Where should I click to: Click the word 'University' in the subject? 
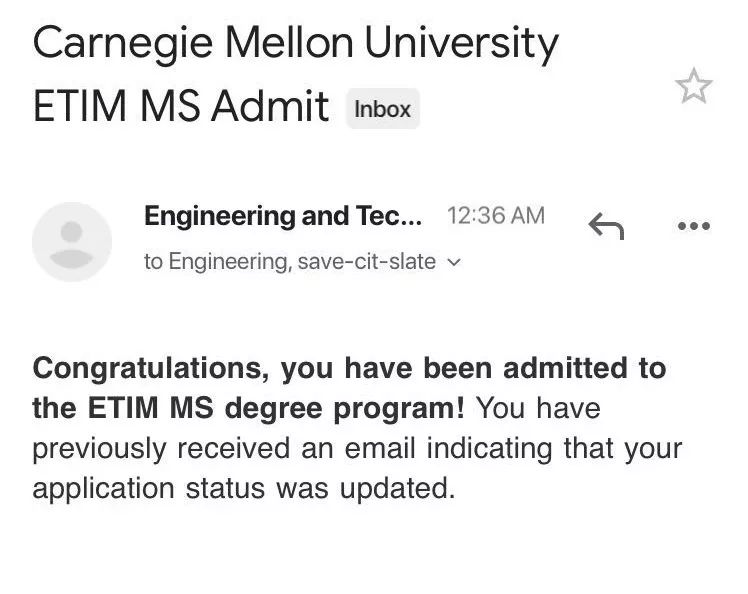[x=461, y=44]
